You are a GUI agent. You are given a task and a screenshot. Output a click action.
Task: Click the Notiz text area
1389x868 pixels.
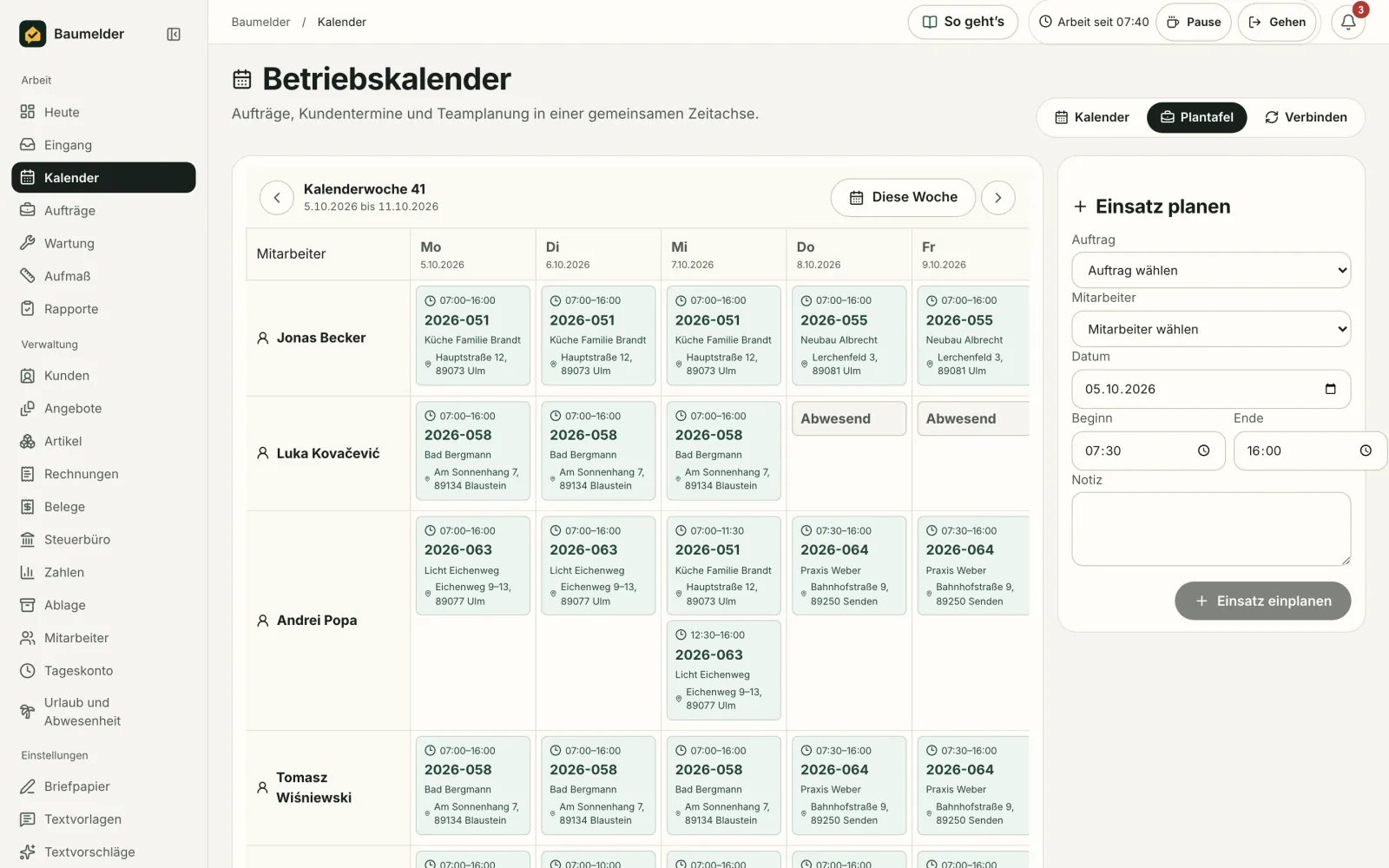click(x=1211, y=529)
